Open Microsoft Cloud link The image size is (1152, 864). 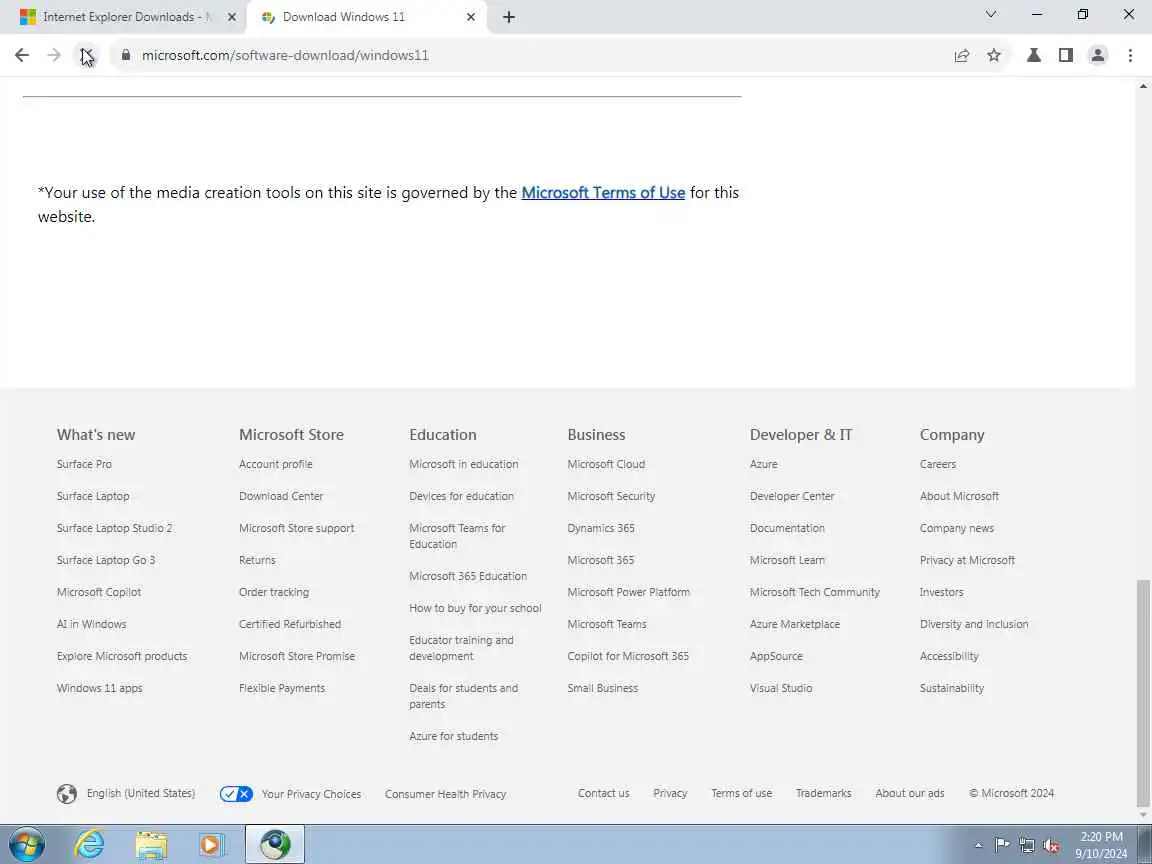tap(606, 464)
